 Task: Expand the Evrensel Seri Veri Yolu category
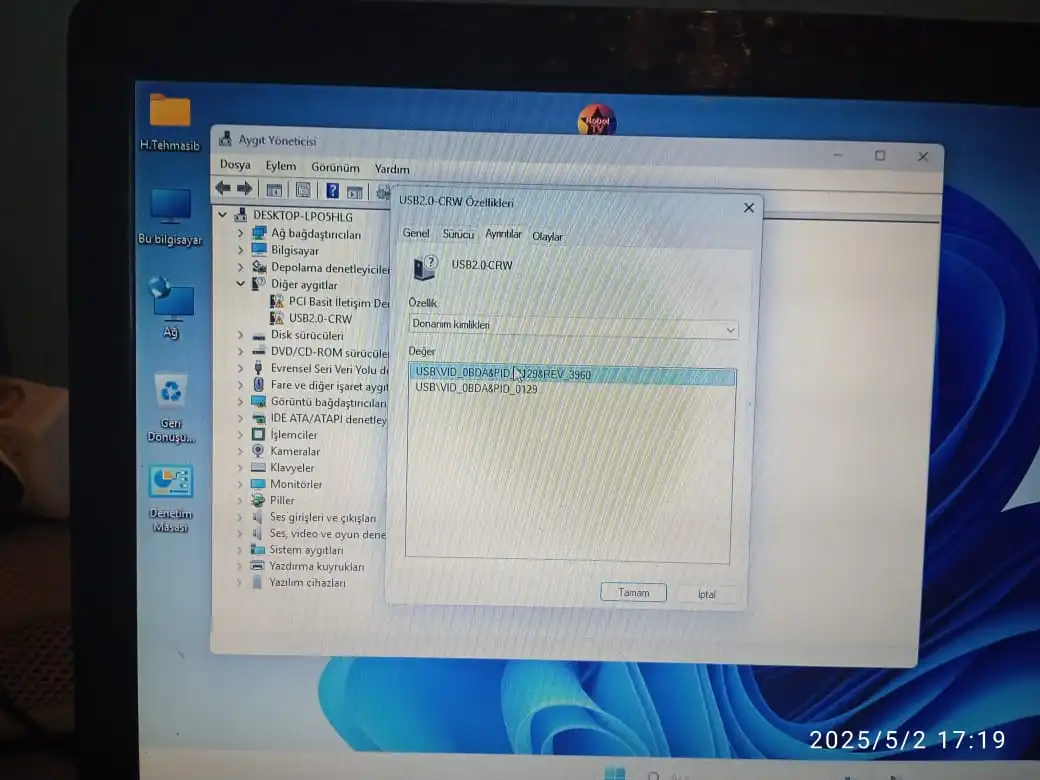click(241, 368)
